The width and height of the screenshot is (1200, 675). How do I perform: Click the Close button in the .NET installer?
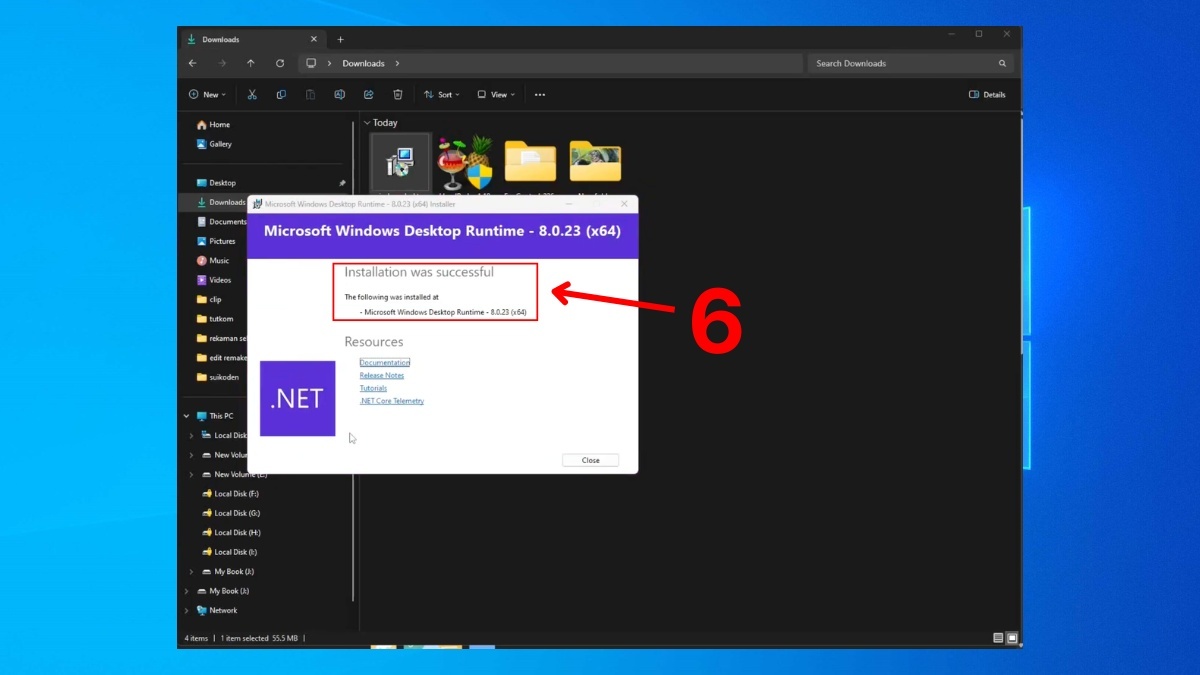590,460
